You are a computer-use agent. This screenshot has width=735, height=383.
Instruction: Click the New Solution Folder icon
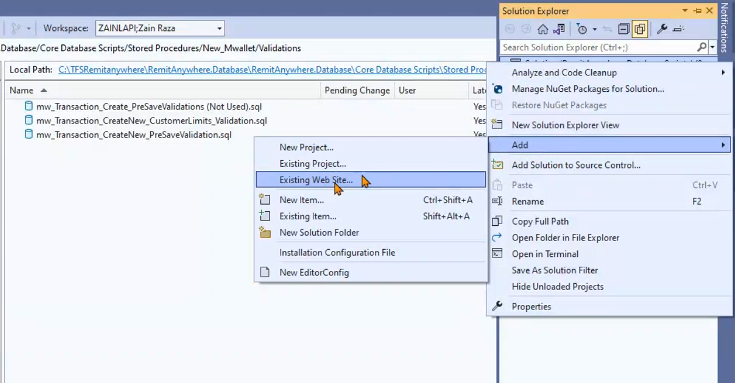(265, 232)
